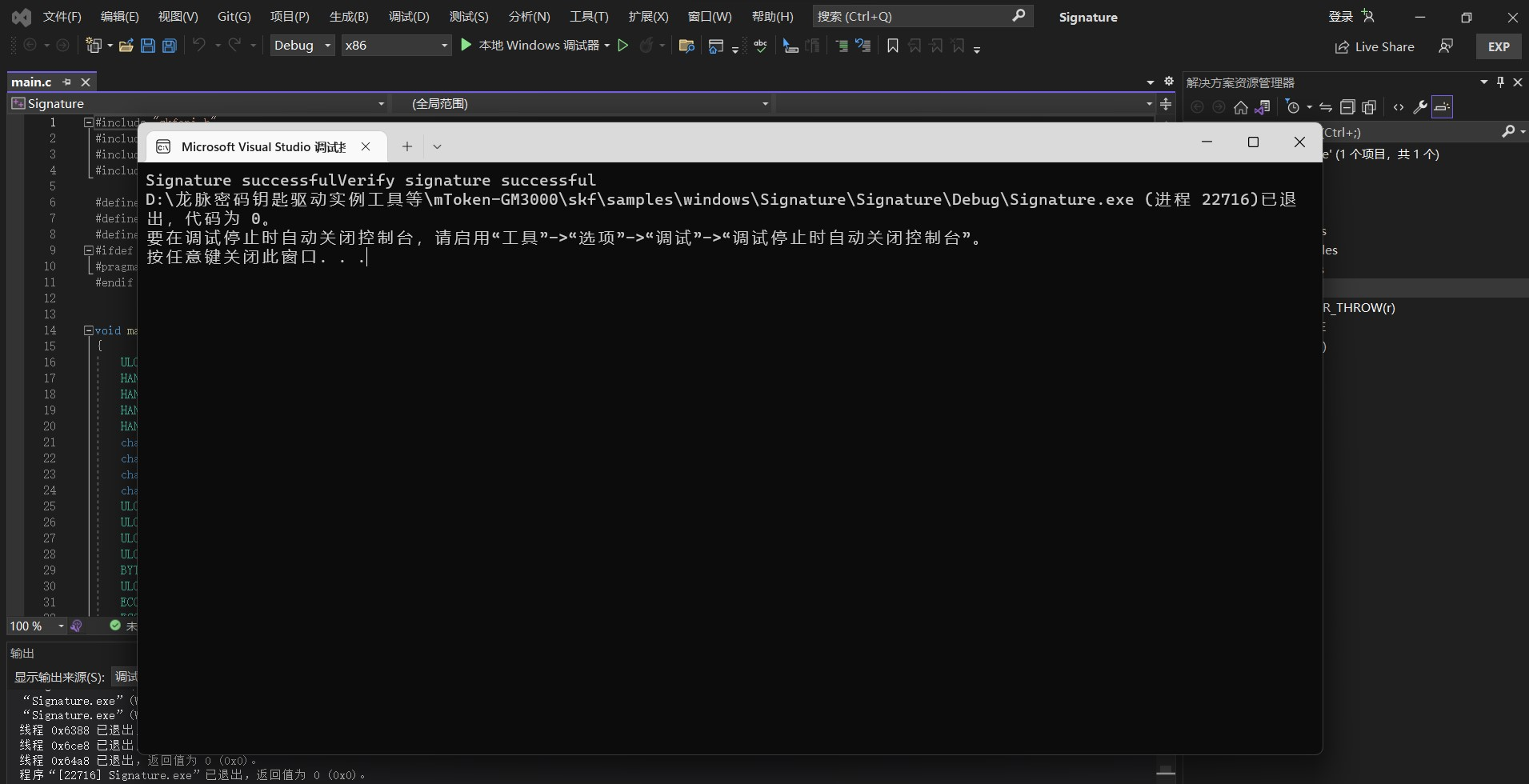
Task: Click the 登录 sign-in button
Action: [1351, 17]
